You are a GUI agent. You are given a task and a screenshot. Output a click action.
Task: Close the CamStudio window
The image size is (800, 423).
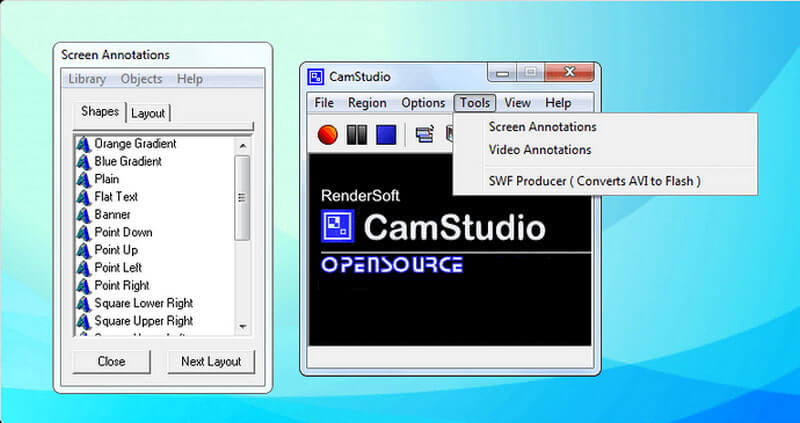click(570, 73)
